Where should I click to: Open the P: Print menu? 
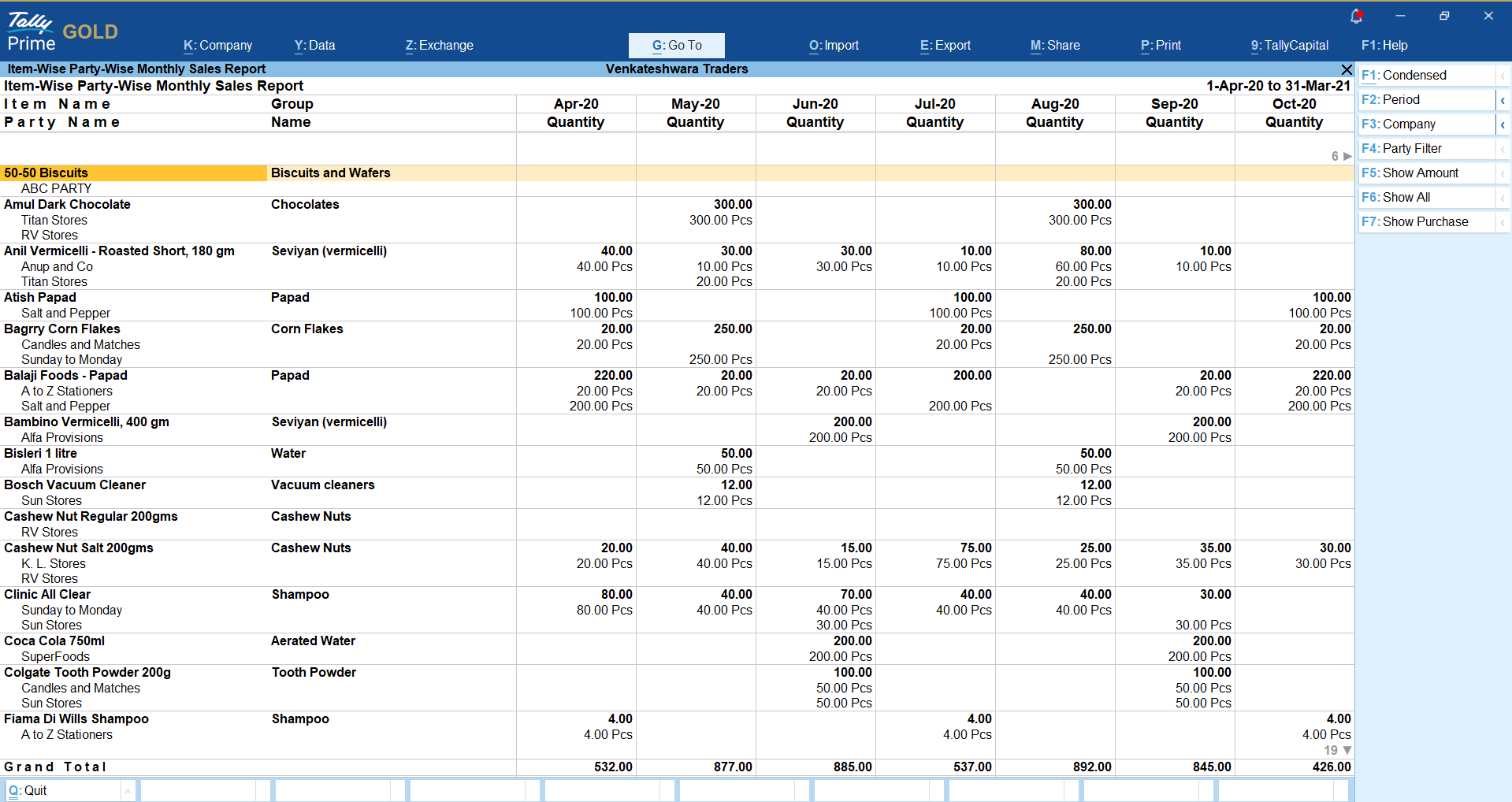1161,46
